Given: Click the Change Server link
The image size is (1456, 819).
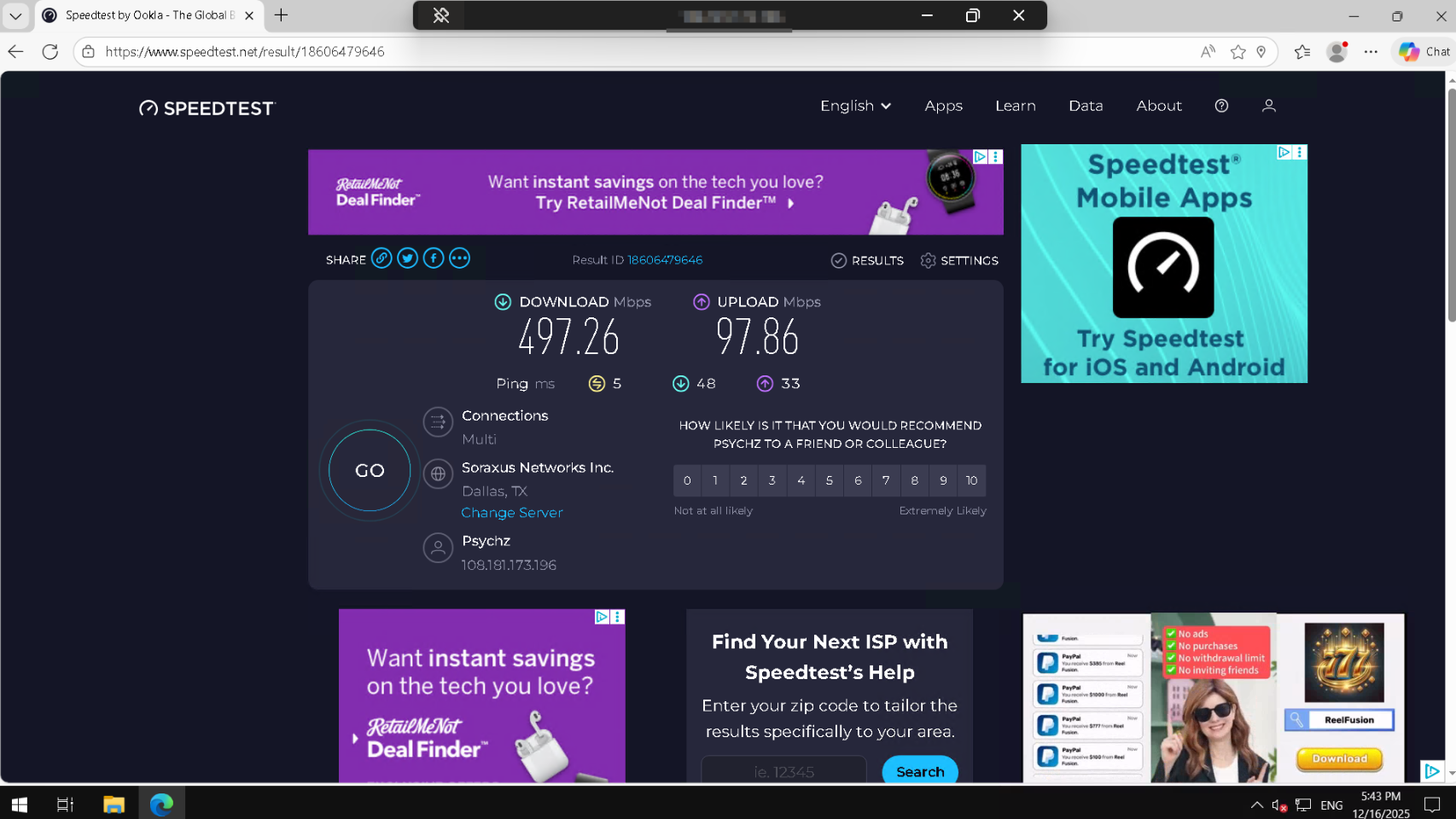Looking at the screenshot, I should click(512, 513).
